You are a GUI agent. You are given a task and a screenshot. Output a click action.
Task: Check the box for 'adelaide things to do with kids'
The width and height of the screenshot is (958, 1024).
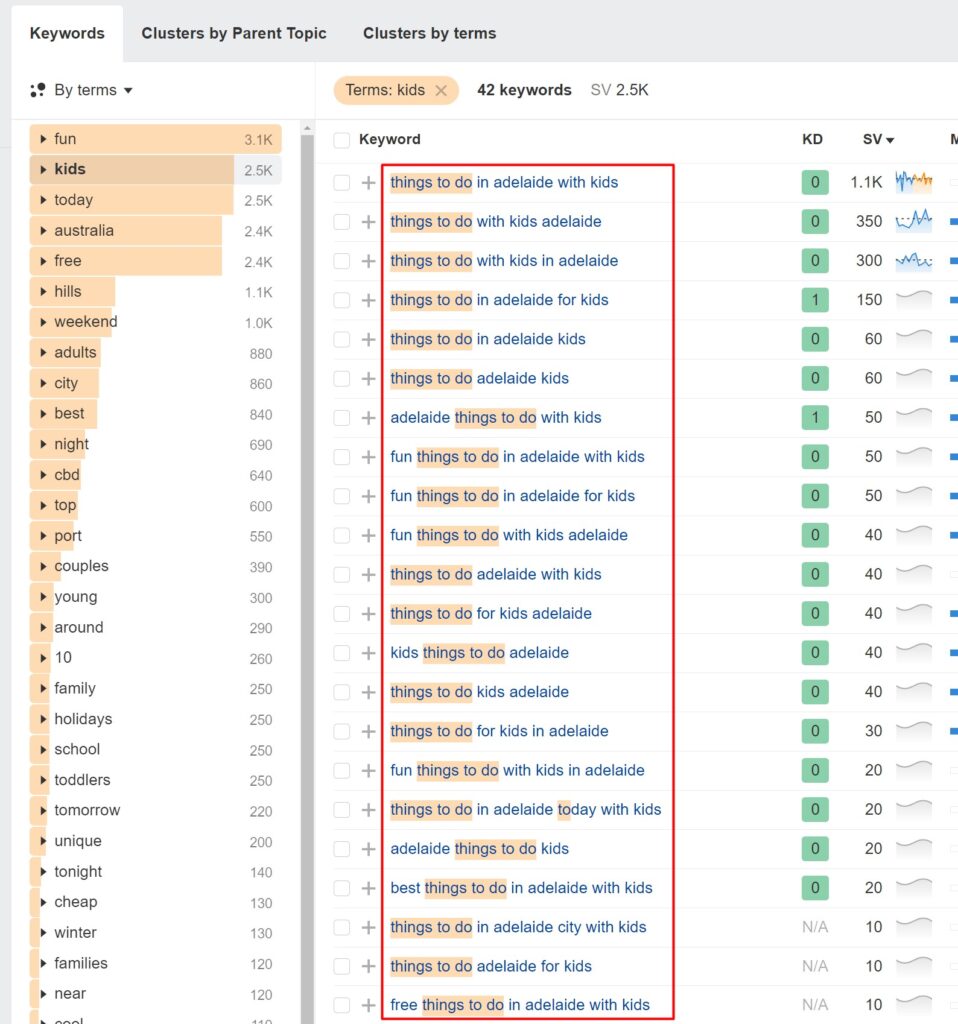point(342,418)
